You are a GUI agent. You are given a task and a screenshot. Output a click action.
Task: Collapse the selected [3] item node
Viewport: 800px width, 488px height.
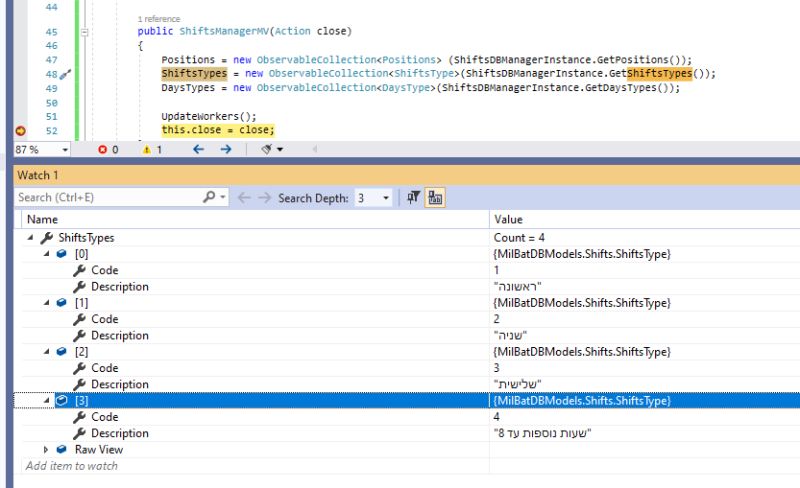point(46,401)
